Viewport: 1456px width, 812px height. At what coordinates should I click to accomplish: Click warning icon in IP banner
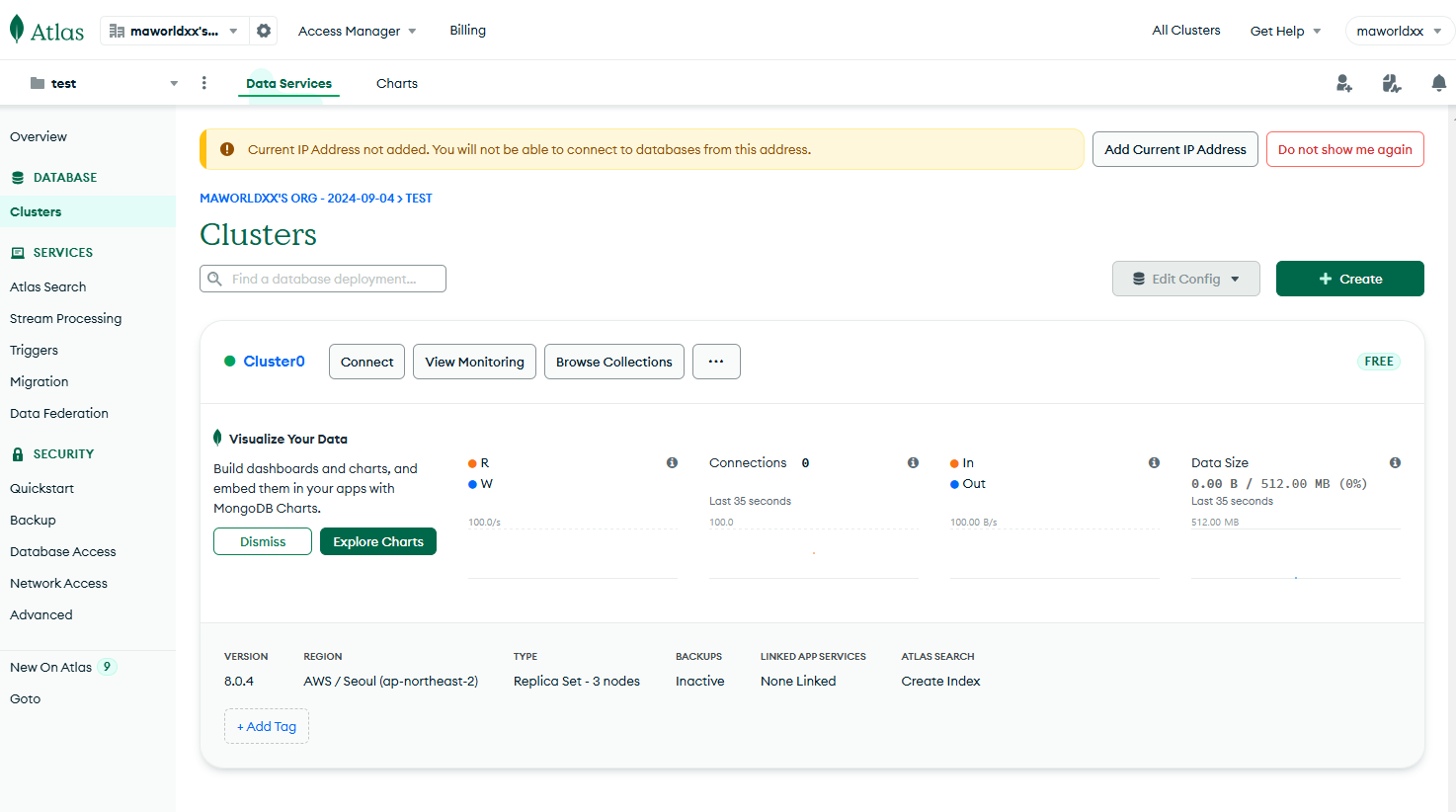click(x=227, y=149)
